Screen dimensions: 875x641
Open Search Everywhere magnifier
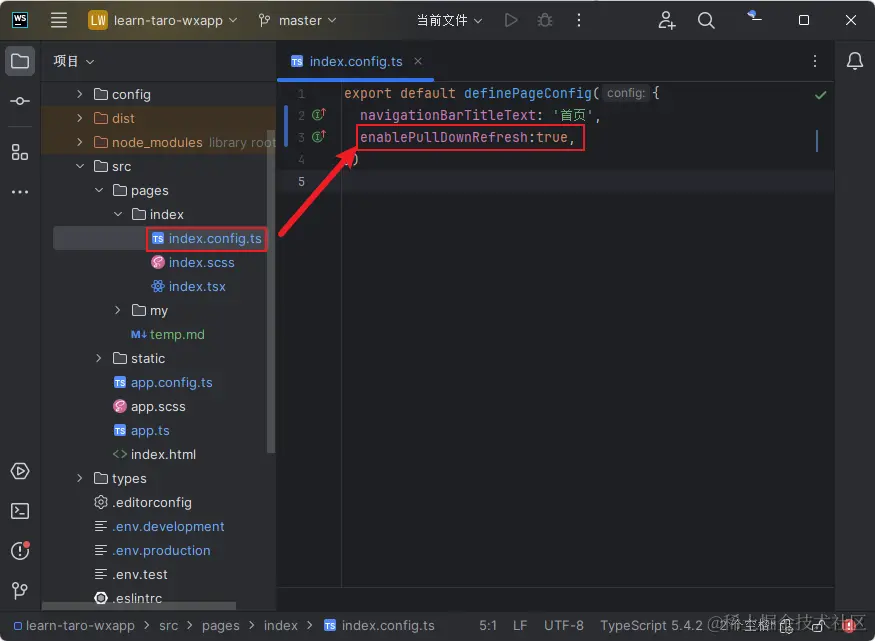pyautogui.click(x=706, y=20)
